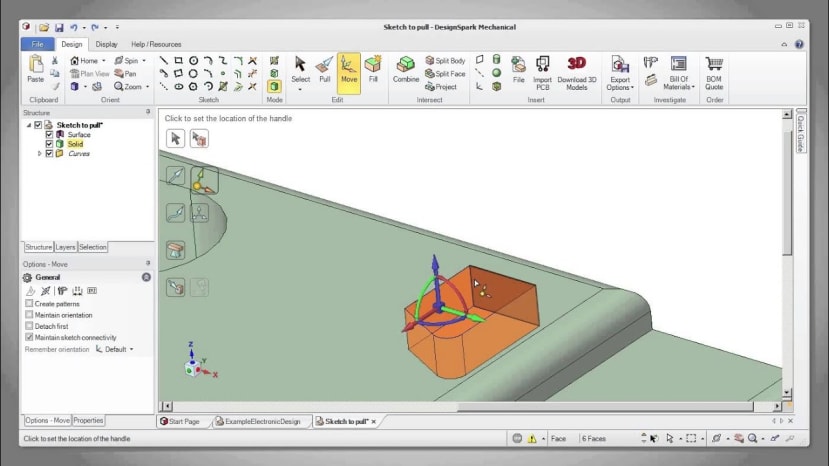Click the Undo arrow
The width and height of the screenshot is (829, 466).
tap(73, 28)
